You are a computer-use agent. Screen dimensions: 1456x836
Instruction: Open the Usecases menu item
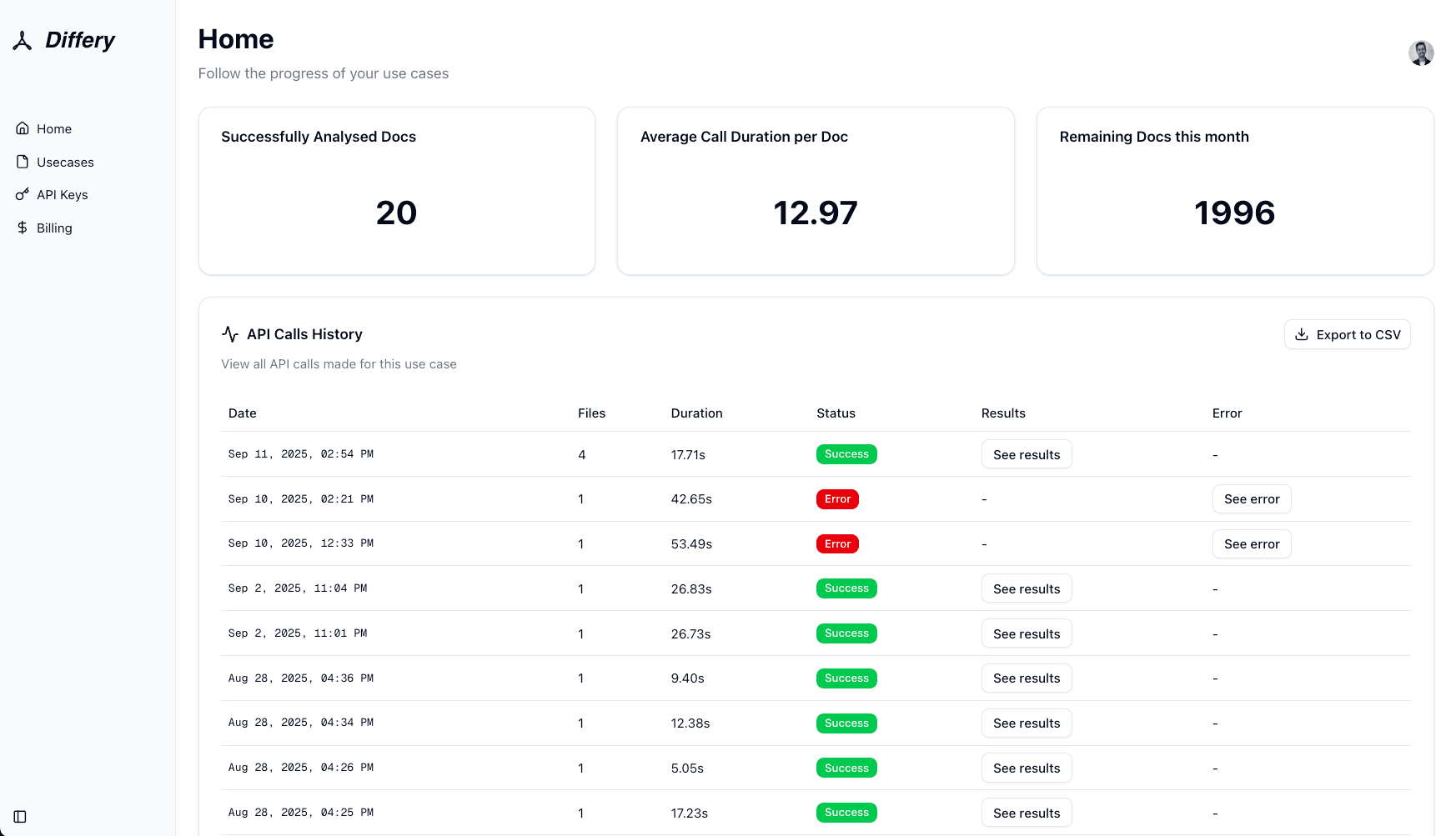[65, 162]
